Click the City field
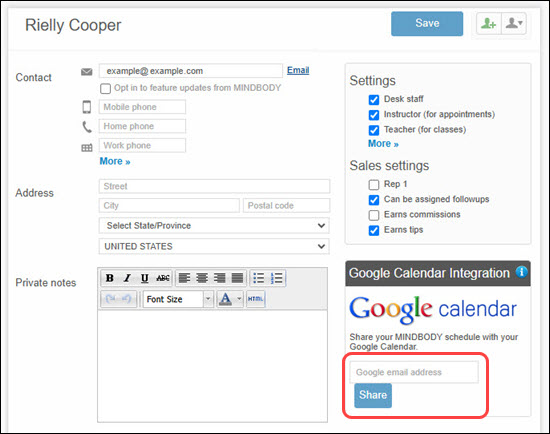The width and height of the screenshot is (550, 434). click(x=169, y=206)
